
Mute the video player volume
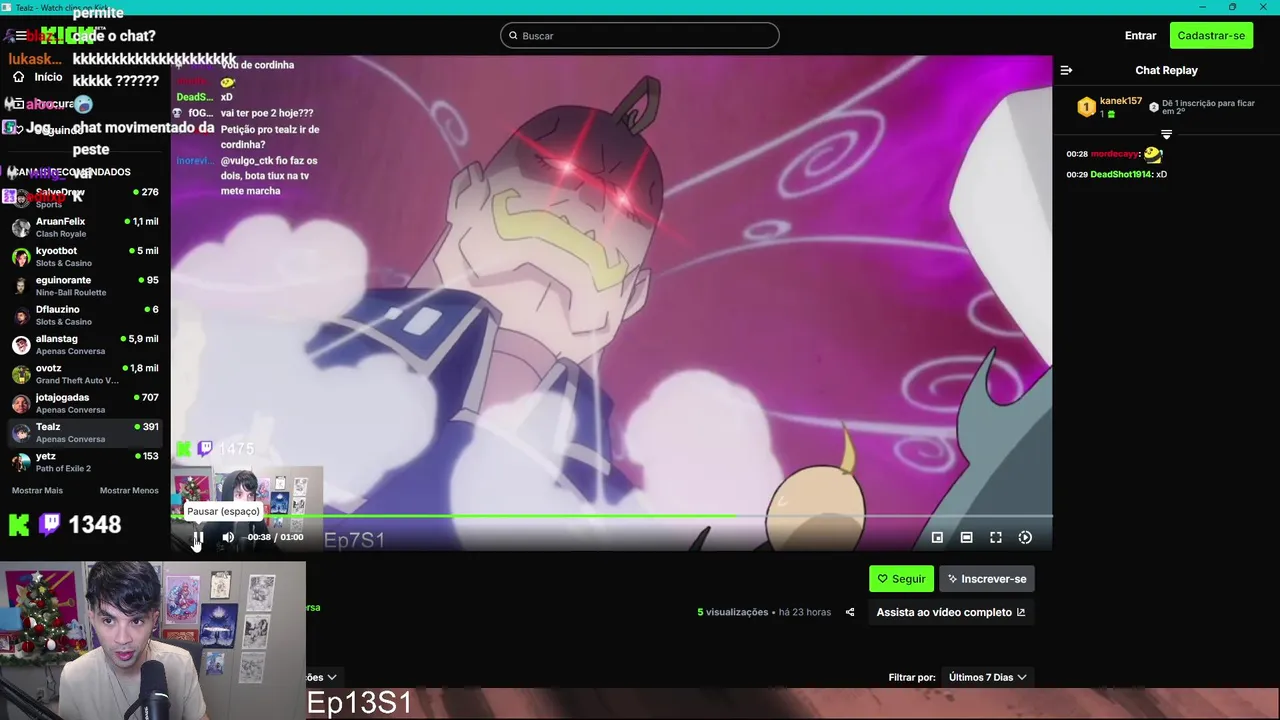click(x=228, y=537)
